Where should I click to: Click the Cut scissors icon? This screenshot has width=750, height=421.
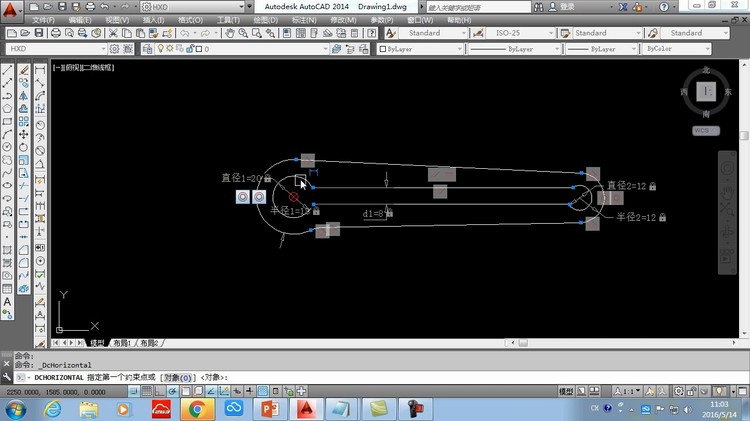tap(113, 33)
